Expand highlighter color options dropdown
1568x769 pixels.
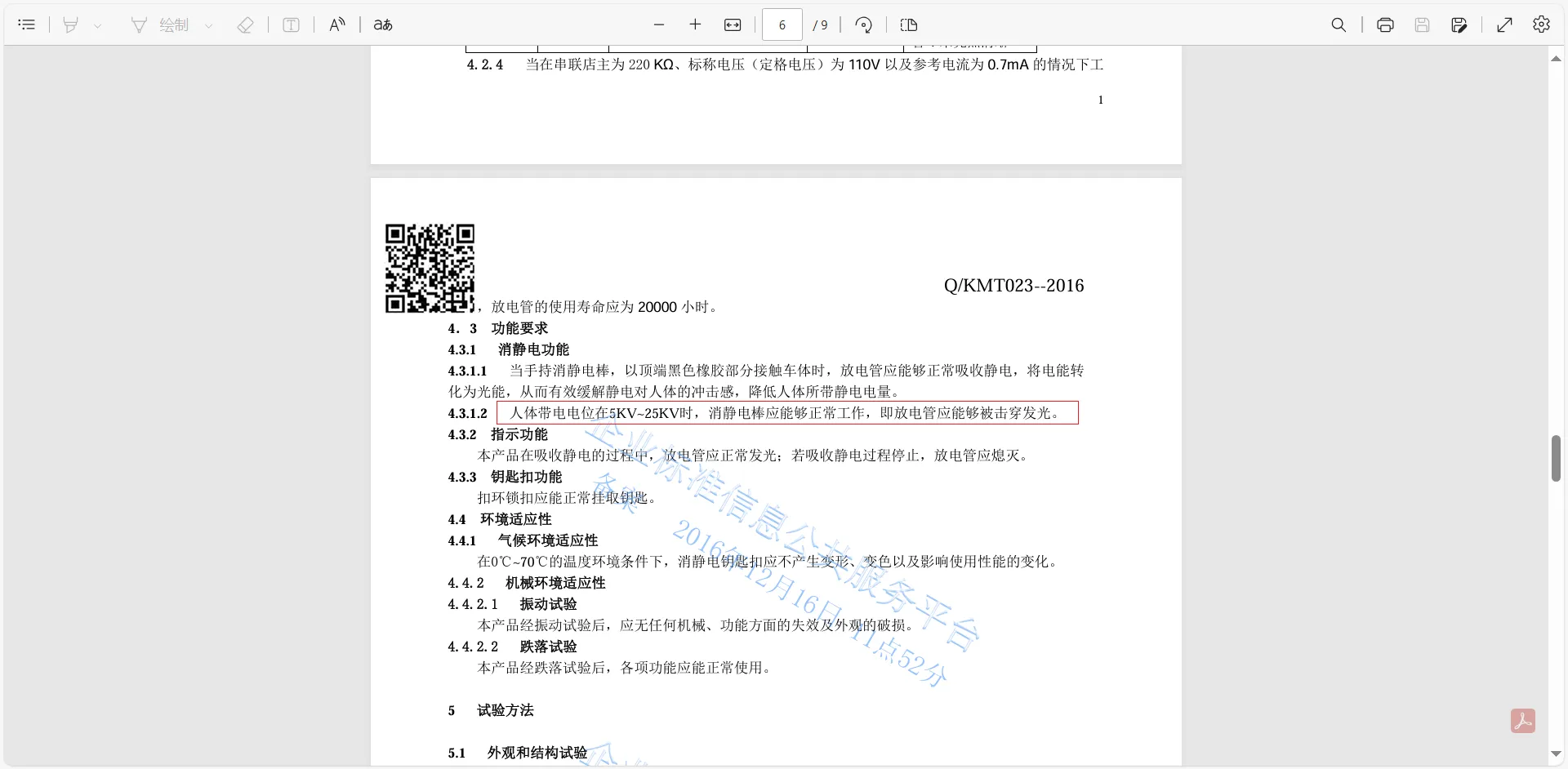(98, 25)
